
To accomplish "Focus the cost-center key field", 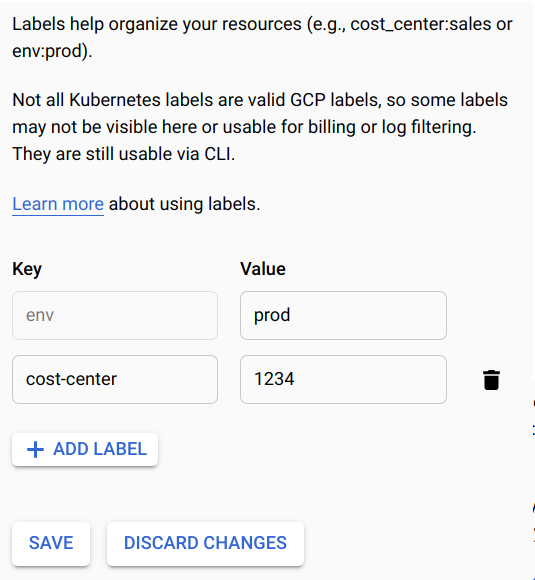I will tap(115, 380).
